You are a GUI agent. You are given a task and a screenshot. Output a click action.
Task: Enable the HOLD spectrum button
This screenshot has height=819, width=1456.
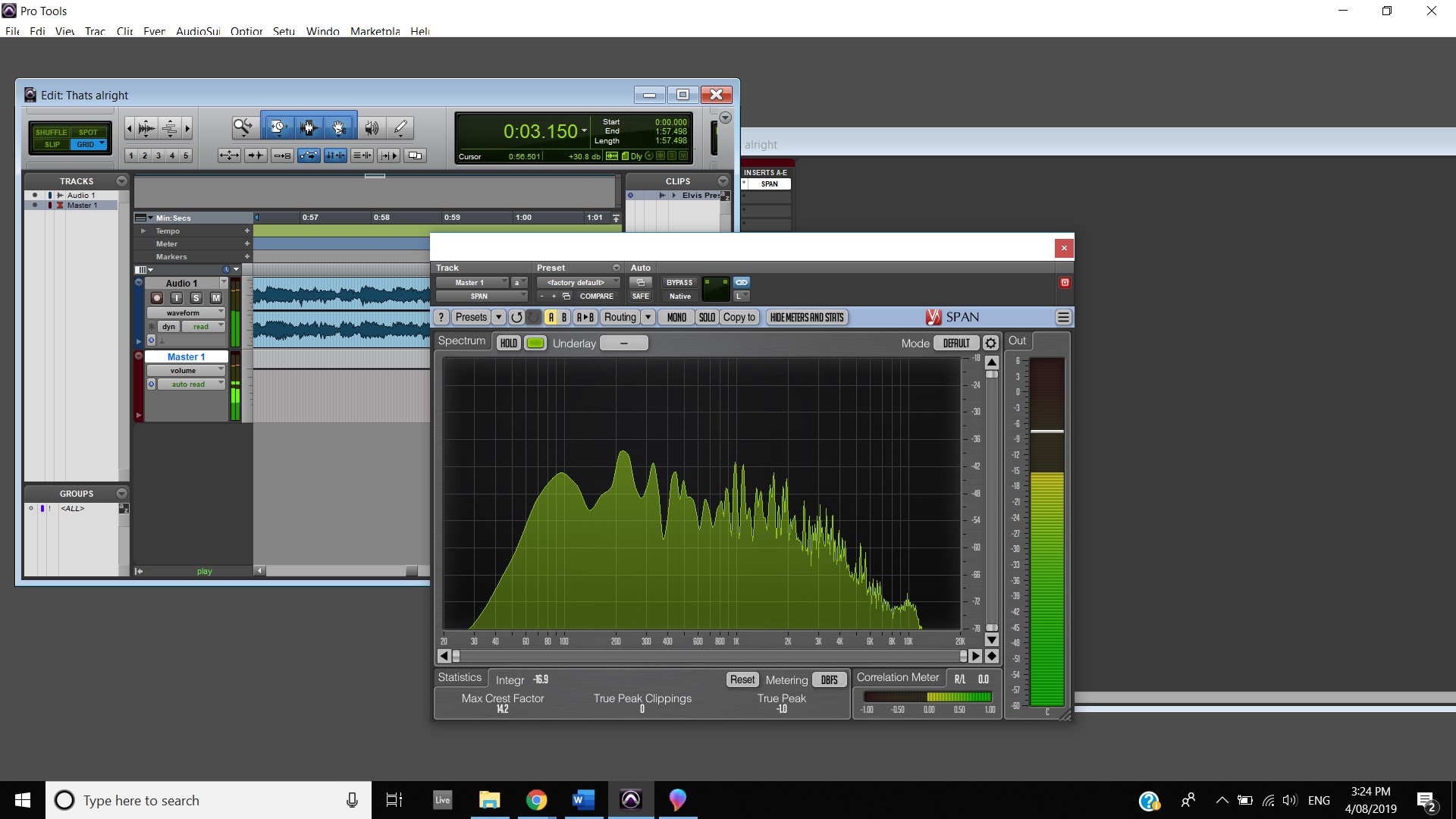pos(508,344)
